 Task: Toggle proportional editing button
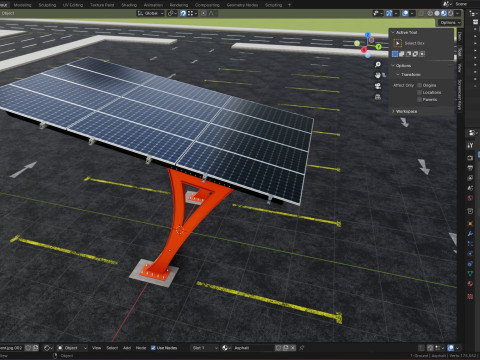point(203,13)
